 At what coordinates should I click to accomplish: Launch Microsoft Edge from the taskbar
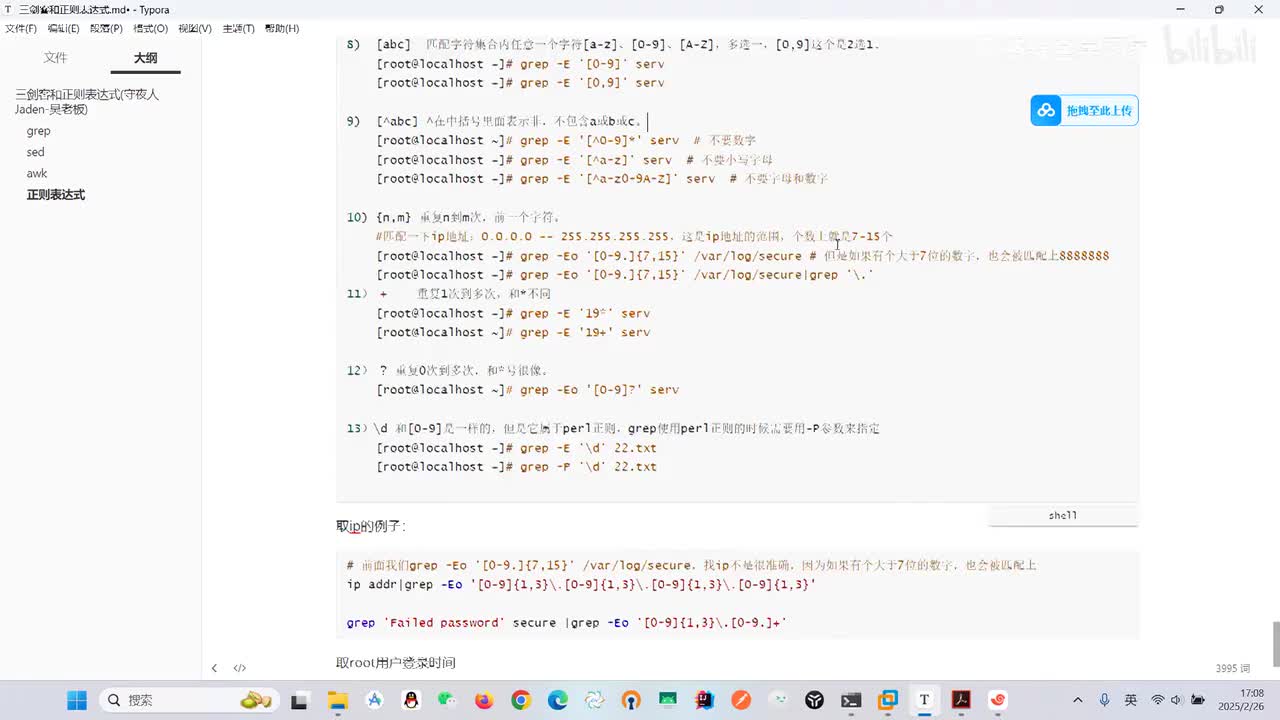(557, 700)
